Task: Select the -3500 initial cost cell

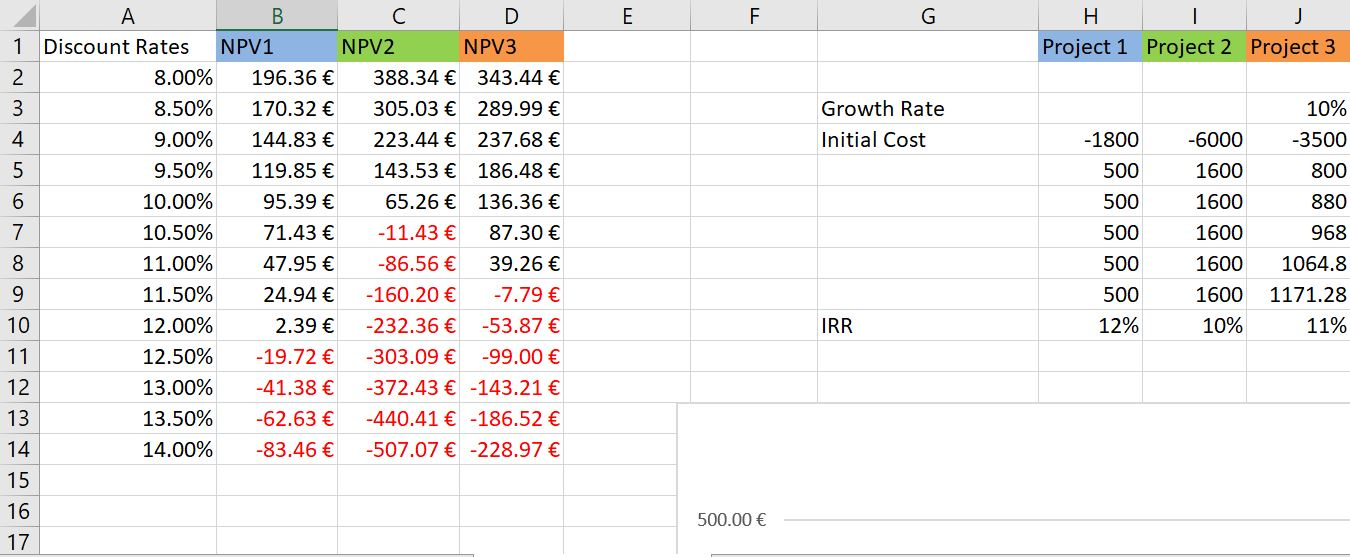Action: pos(1298,139)
